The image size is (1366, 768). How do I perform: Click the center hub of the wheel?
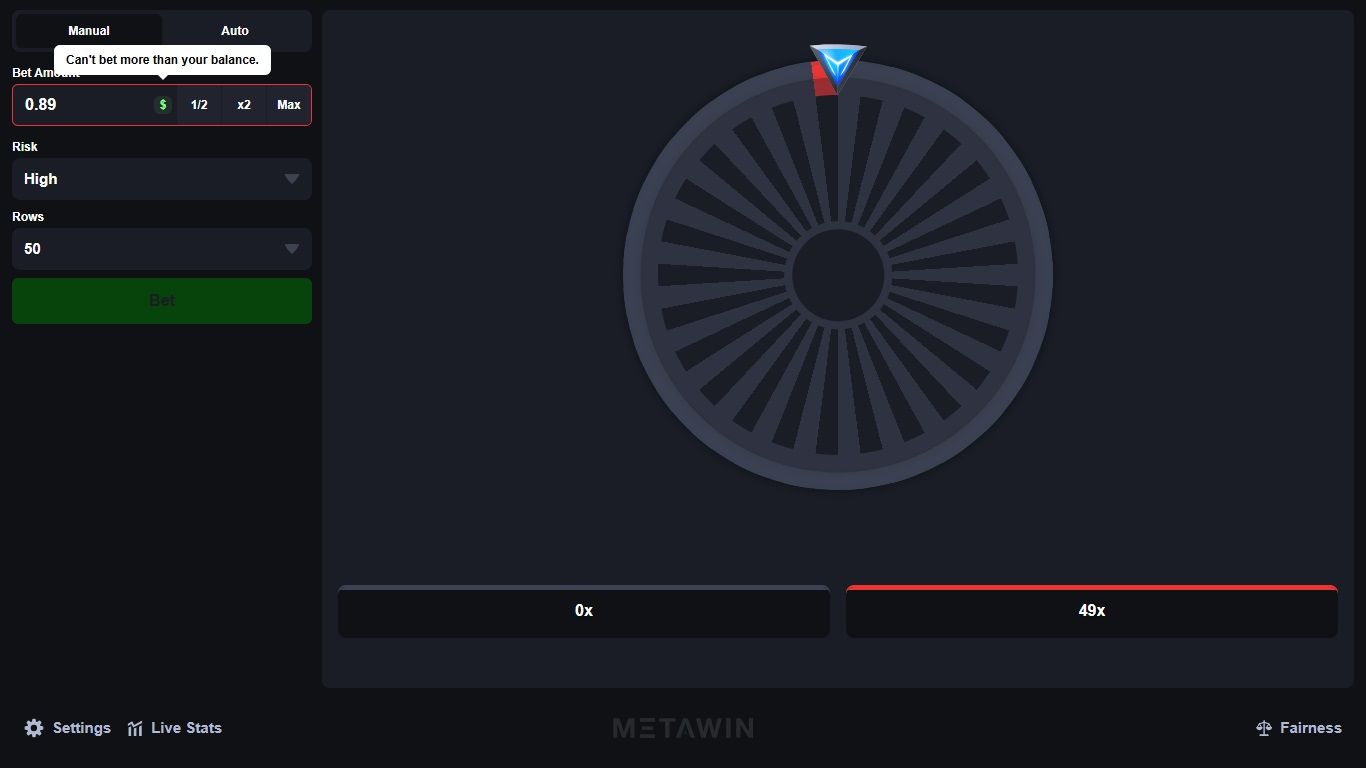(838, 275)
